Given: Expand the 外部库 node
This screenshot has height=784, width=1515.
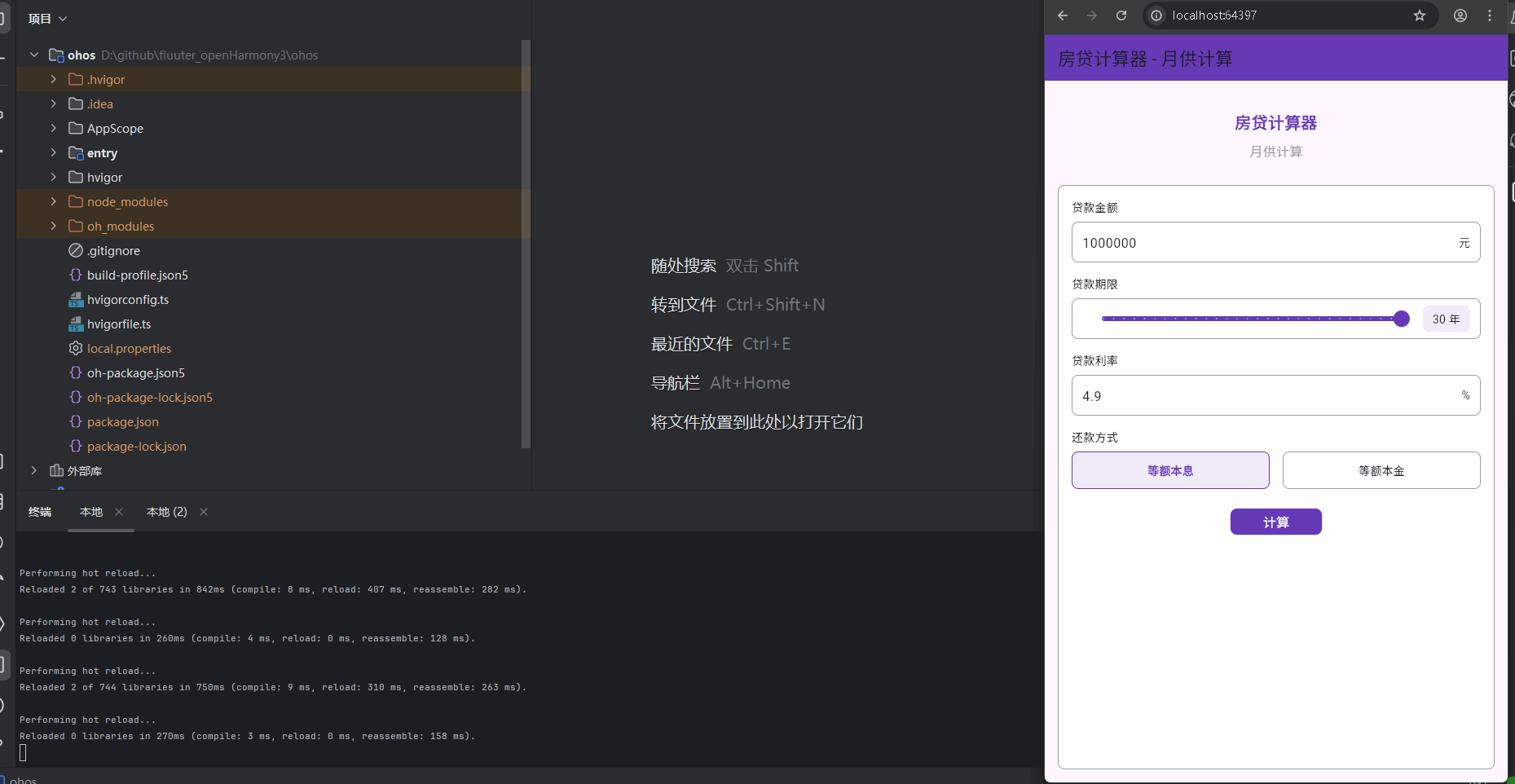Looking at the screenshot, I should [x=33, y=470].
